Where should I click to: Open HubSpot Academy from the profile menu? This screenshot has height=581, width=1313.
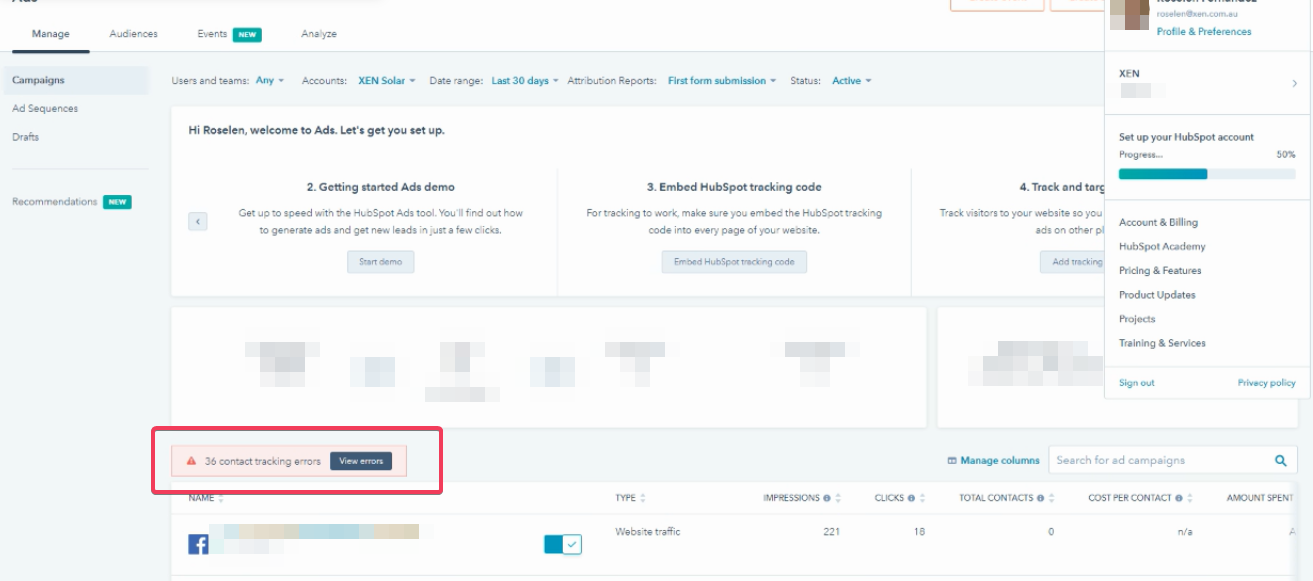coord(1162,246)
